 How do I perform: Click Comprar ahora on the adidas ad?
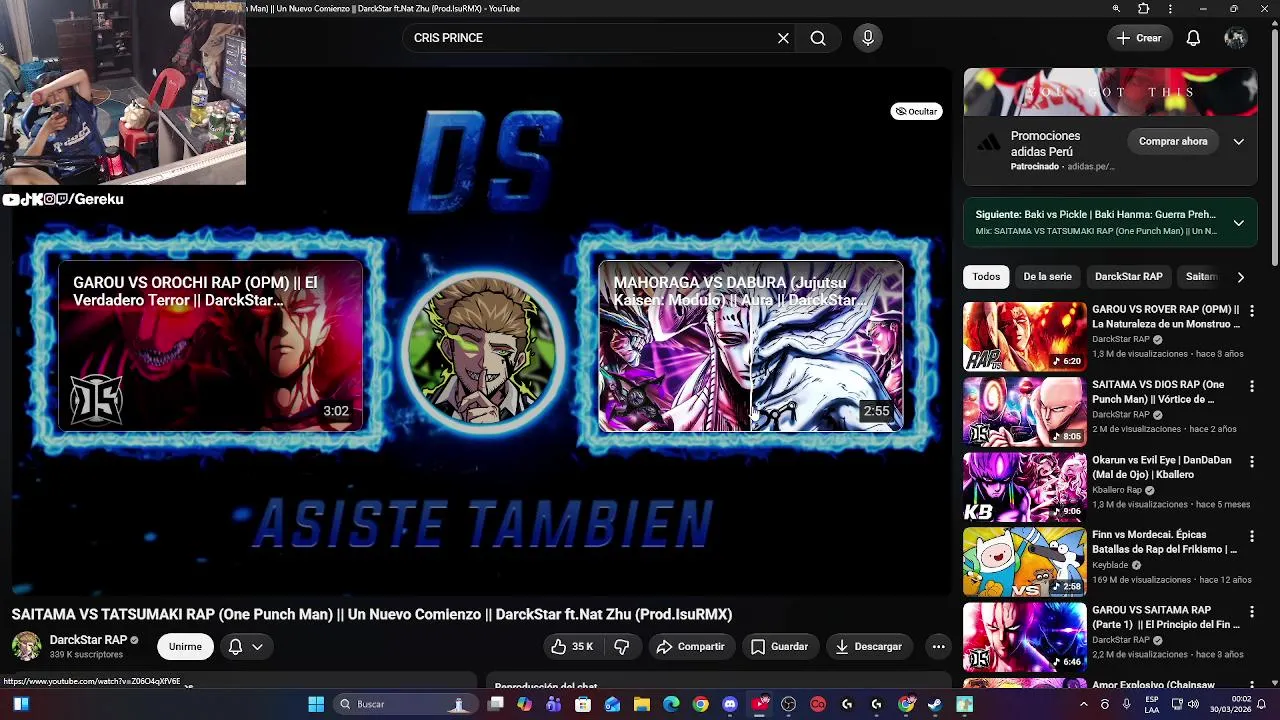[x=1173, y=142]
